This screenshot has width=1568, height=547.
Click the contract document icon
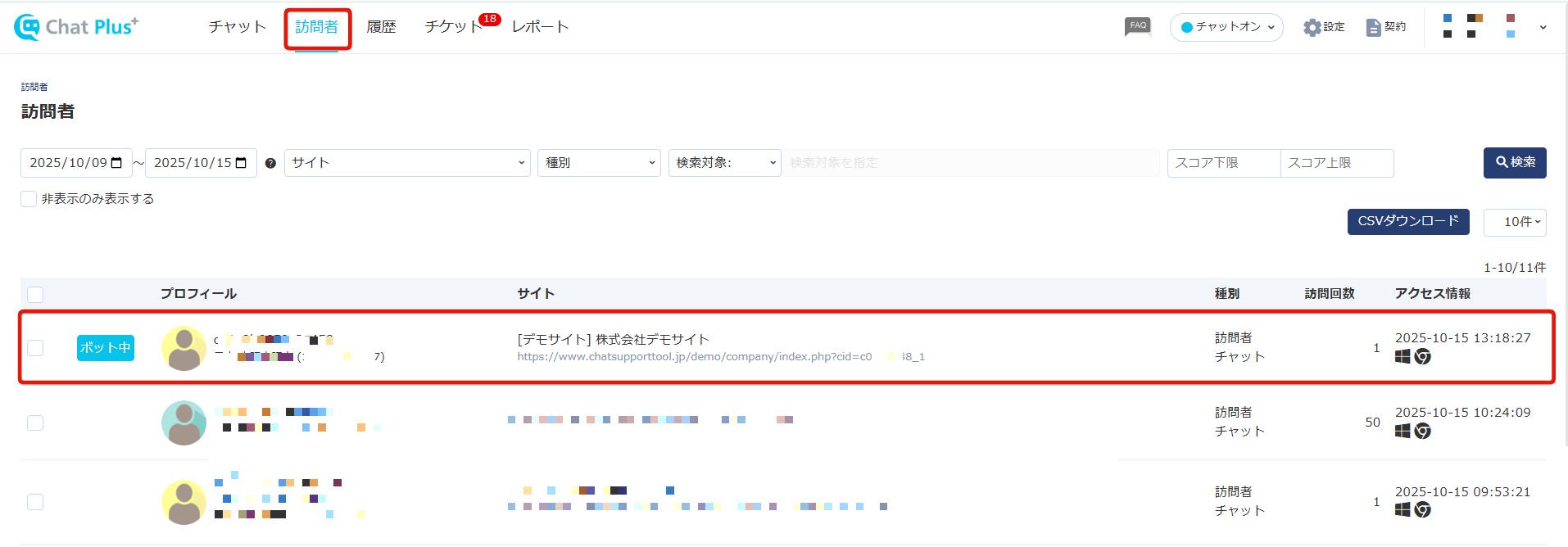pyautogui.click(x=1374, y=27)
